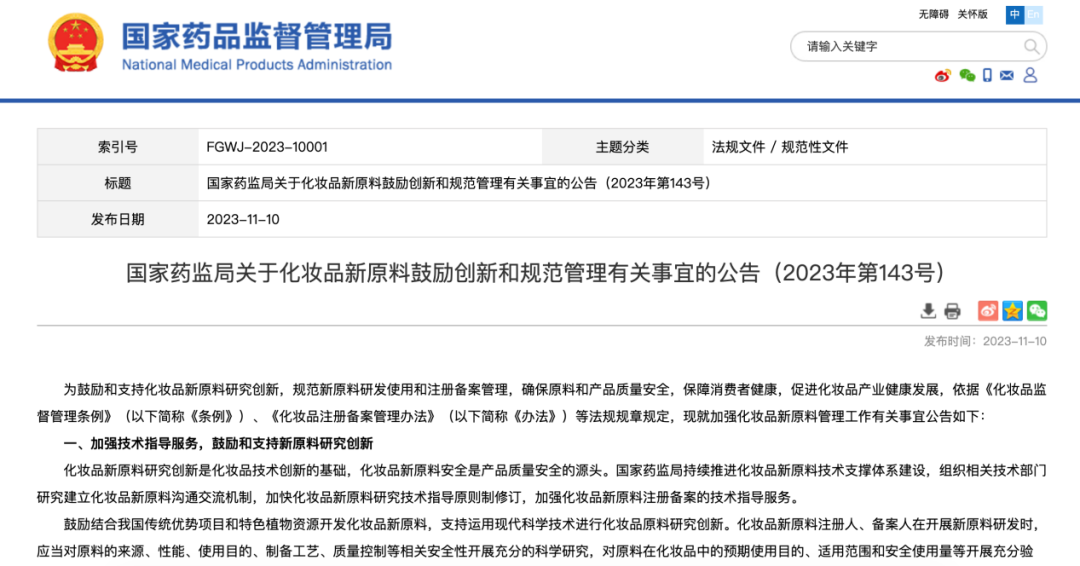Screen dimensions: 1080x566
Task: Click the 法规文件 / 规范性文件 category text
Action: (779, 147)
